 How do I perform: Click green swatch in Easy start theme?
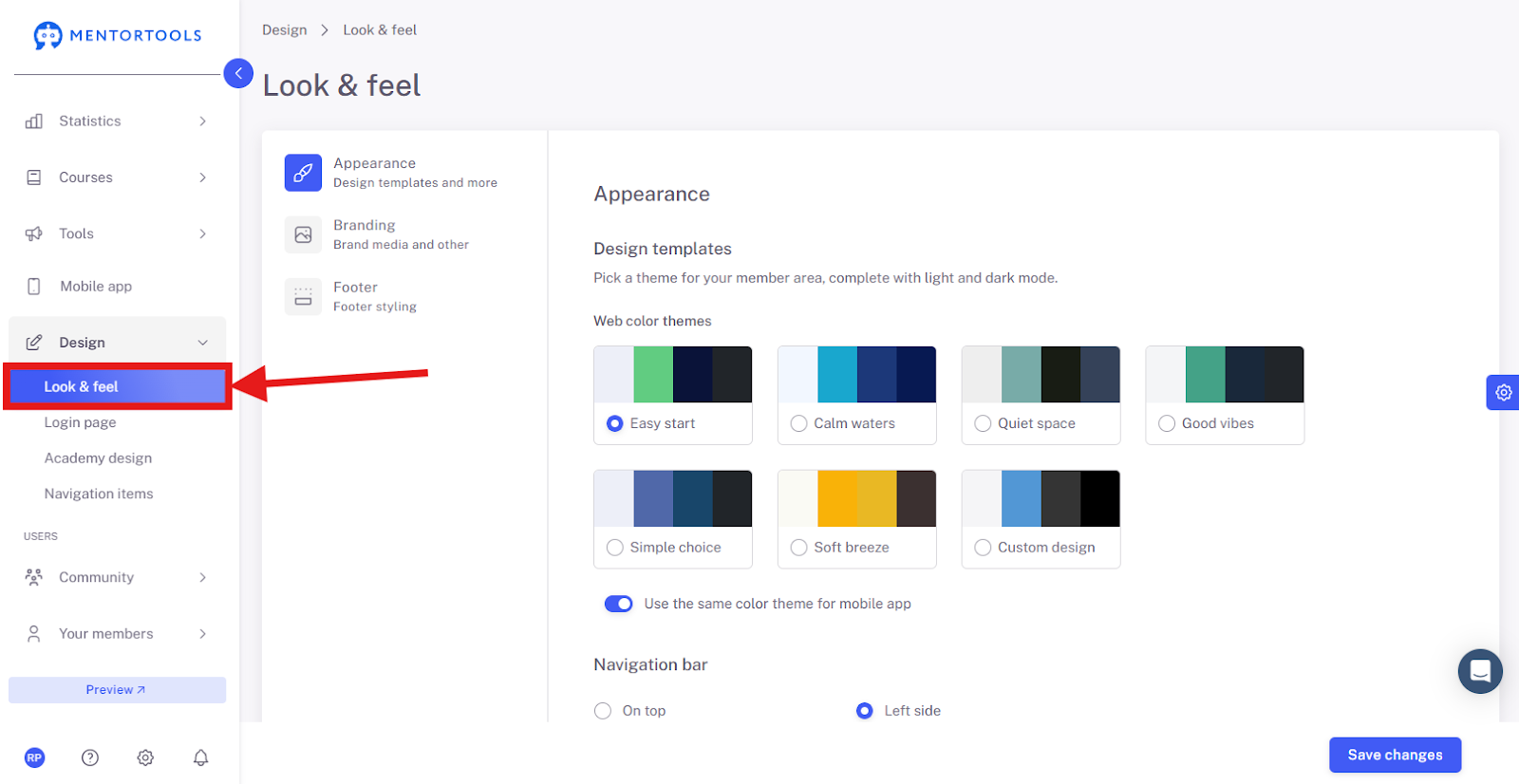653,375
